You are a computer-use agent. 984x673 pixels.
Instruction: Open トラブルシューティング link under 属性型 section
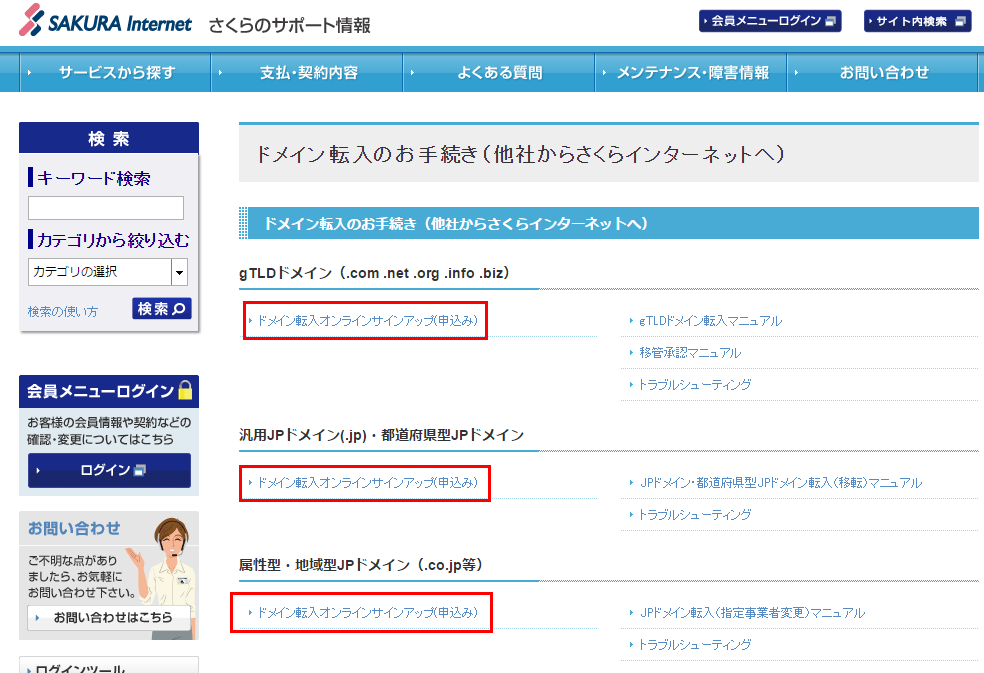695,645
